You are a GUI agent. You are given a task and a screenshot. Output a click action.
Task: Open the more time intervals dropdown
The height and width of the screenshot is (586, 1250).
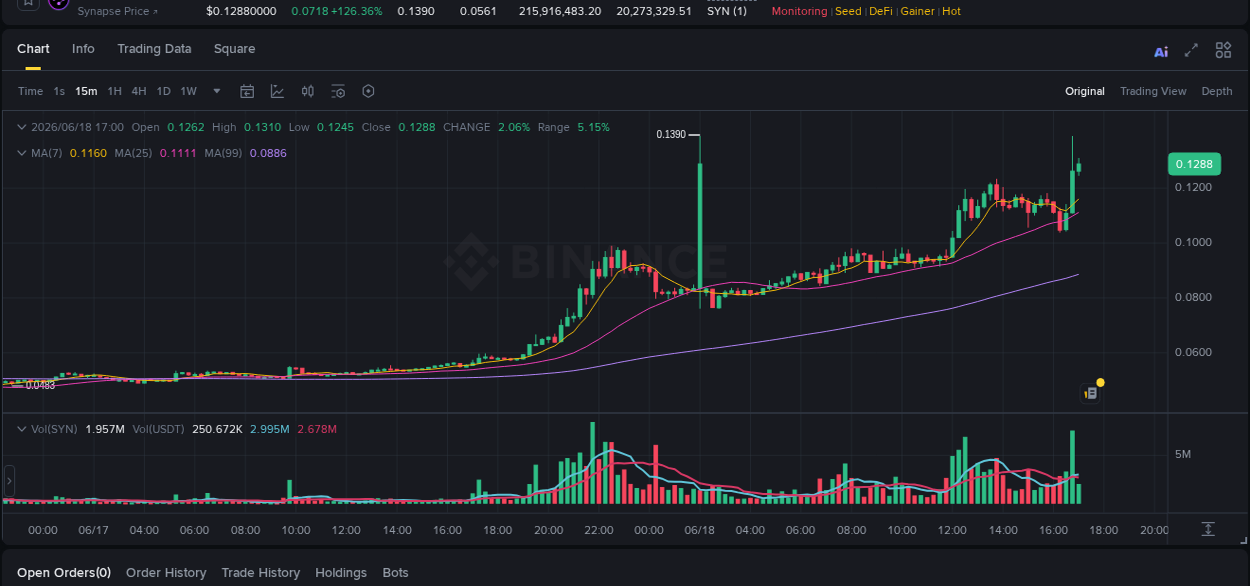coord(217,91)
